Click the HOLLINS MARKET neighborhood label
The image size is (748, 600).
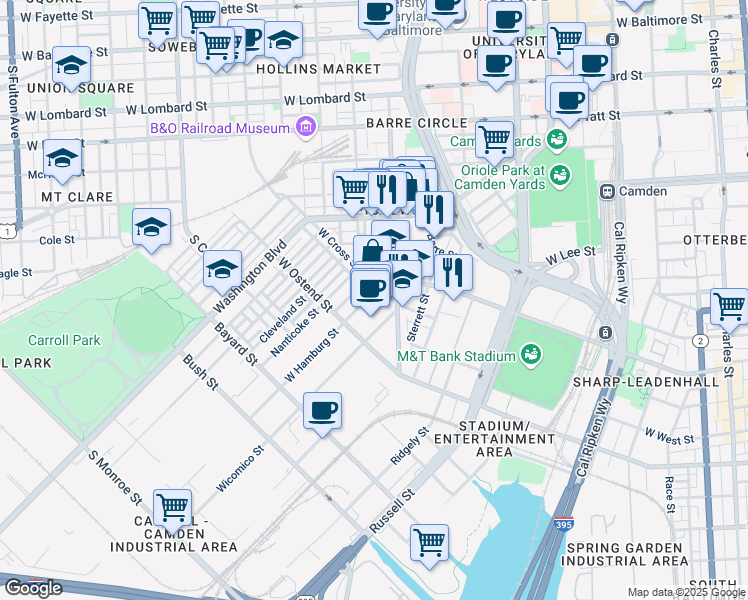[319, 69]
